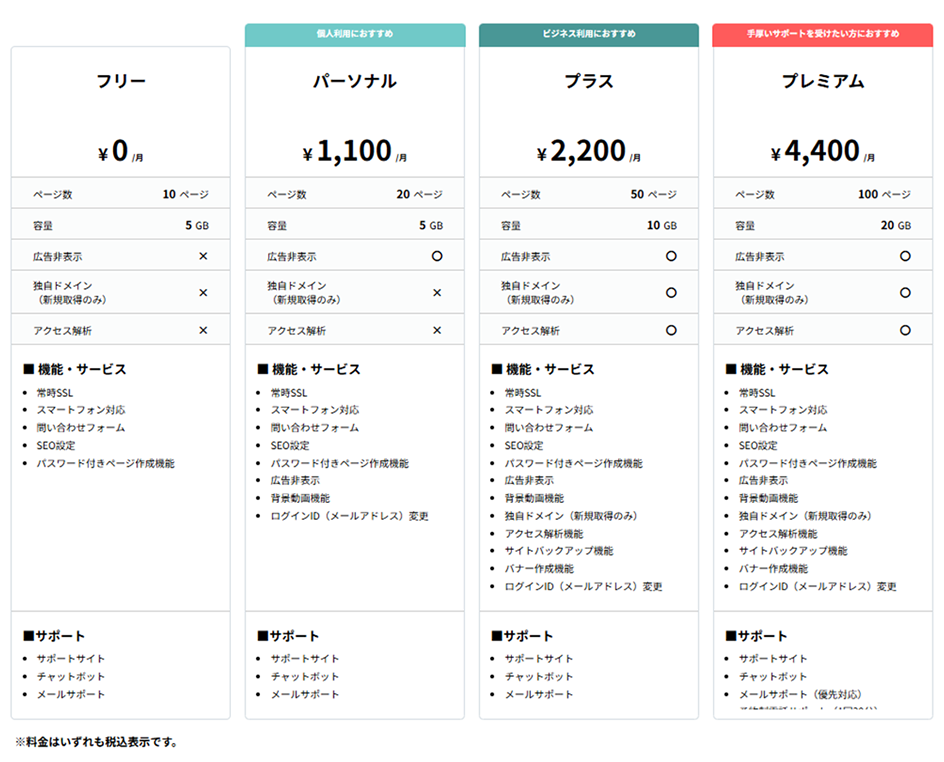This screenshot has height=762, width=944.
Task: Click the × mark for 独自ドメイン in フリー plan
Action: tap(203, 293)
